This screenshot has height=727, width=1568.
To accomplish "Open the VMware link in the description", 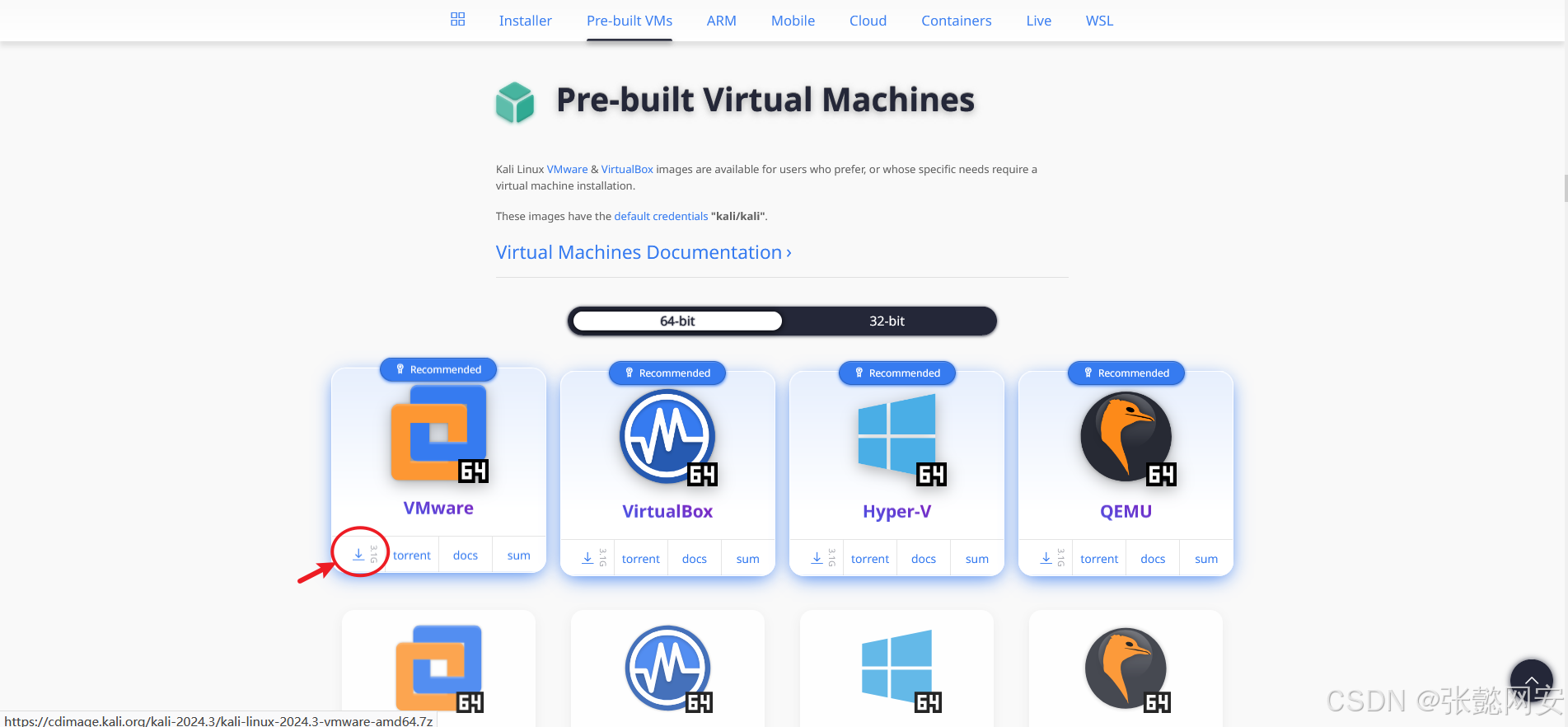I will click(x=568, y=169).
